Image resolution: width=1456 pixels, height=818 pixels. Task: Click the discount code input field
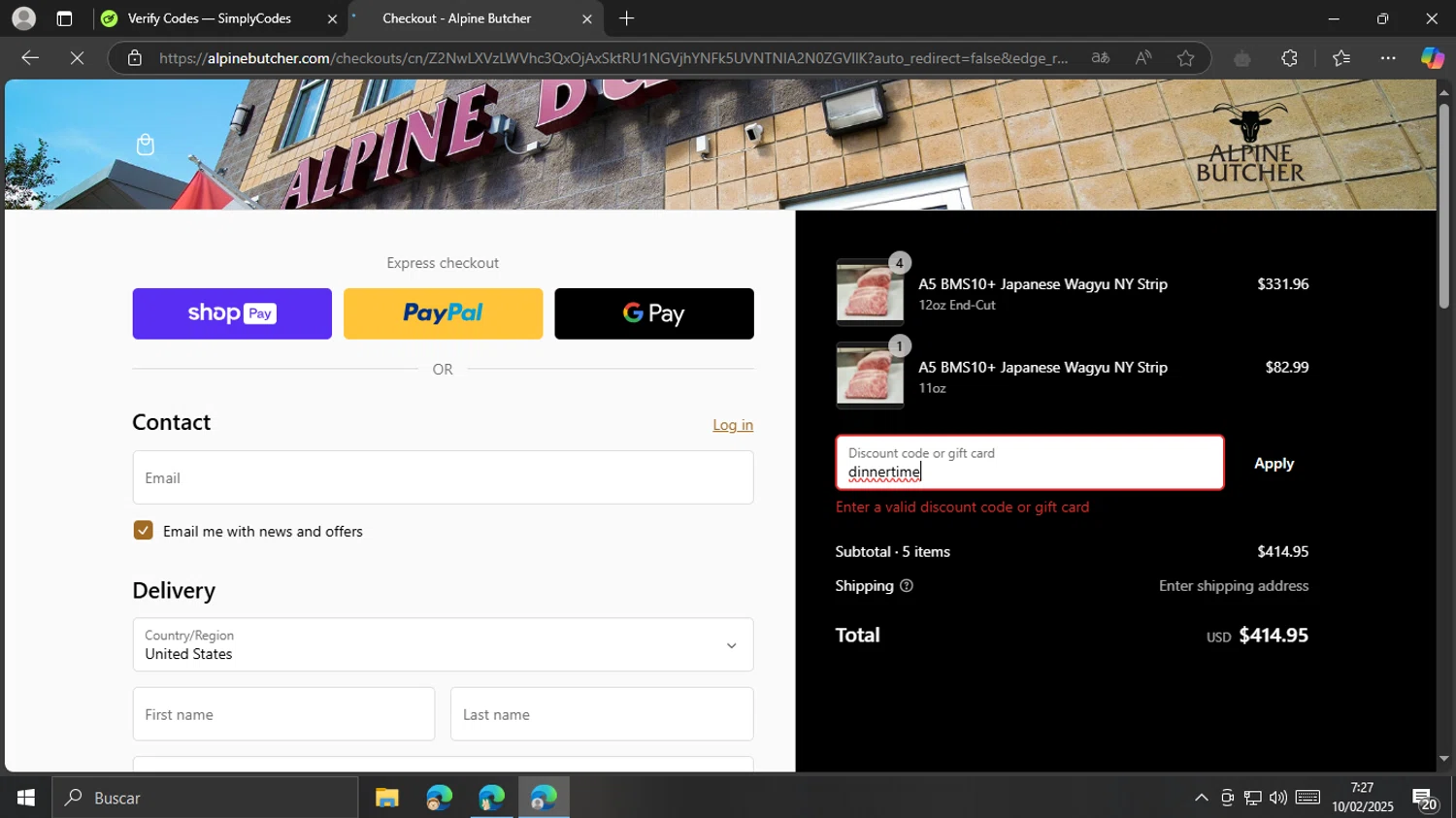(1030, 463)
